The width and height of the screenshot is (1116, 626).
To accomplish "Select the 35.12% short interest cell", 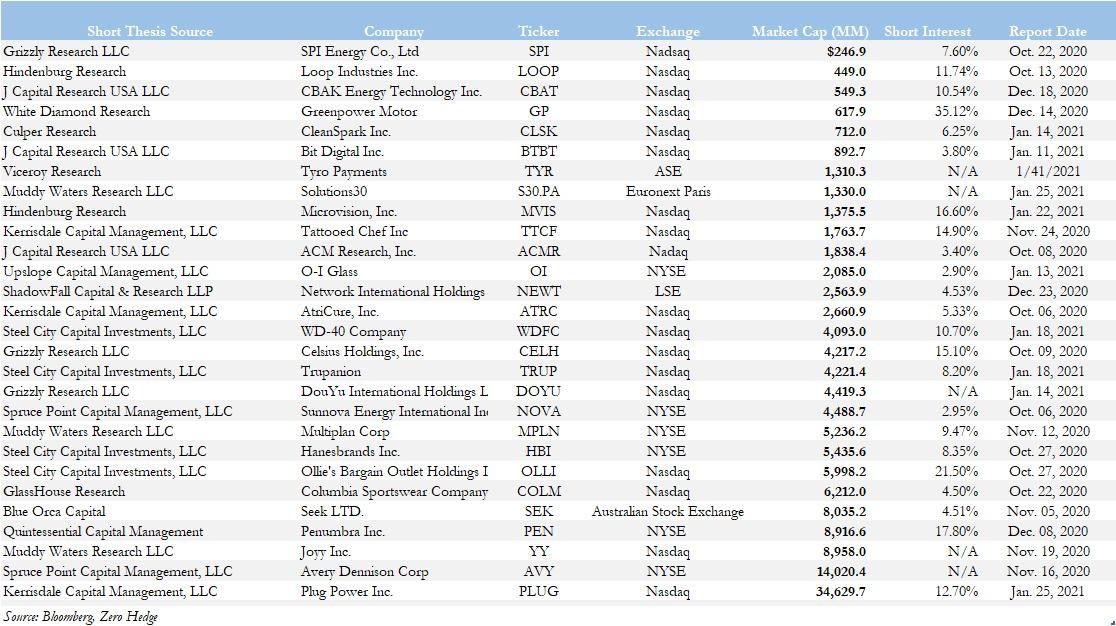I will 957,111.
